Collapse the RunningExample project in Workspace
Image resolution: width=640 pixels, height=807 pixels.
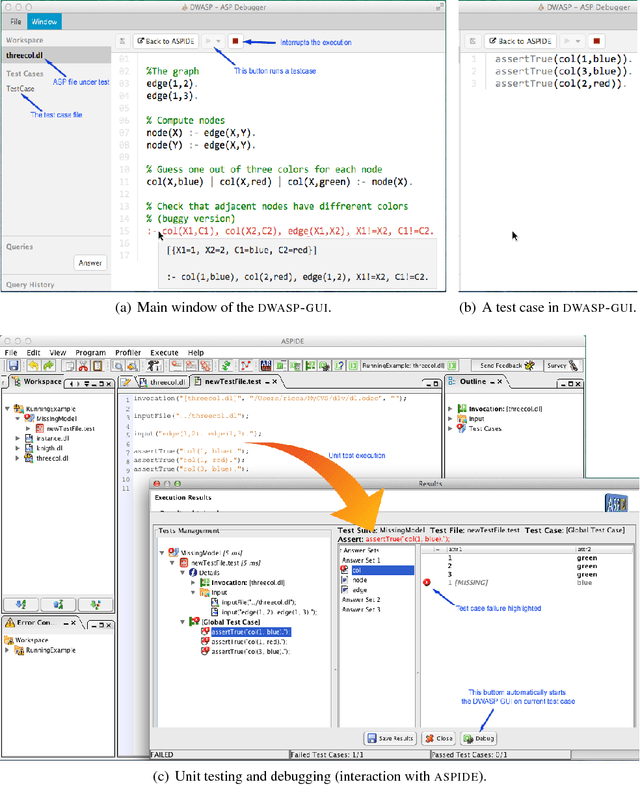coord(7,409)
